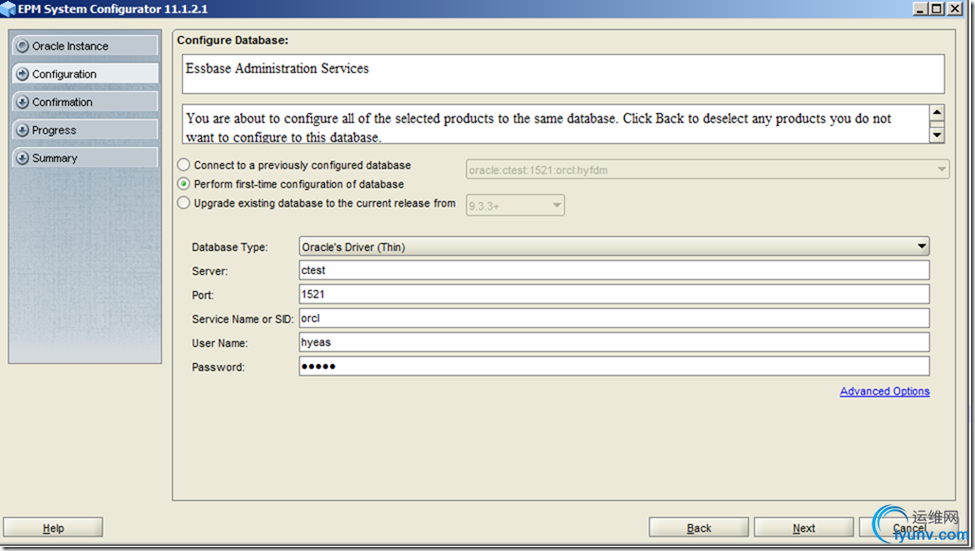Image resolution: width=975 pixels, height=551 pixels.
Task: Click the Summary step icon
Action: [x=22, y=158]
